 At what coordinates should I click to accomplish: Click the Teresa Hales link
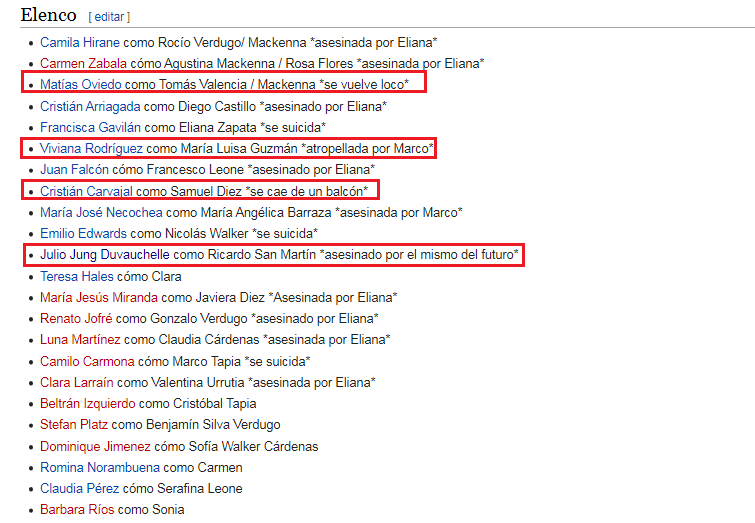[76, 276]
